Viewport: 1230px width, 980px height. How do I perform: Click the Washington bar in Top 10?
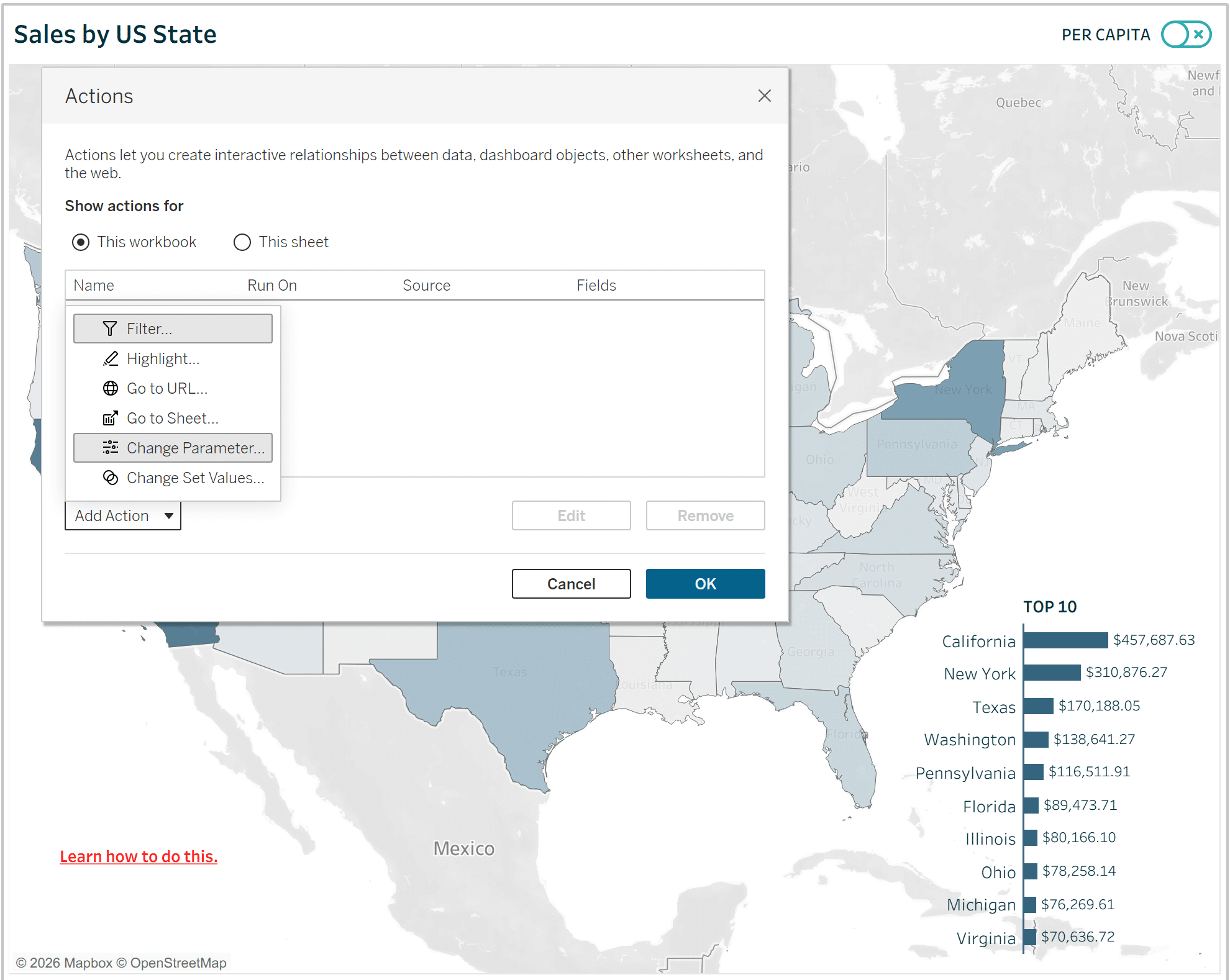1036,740
